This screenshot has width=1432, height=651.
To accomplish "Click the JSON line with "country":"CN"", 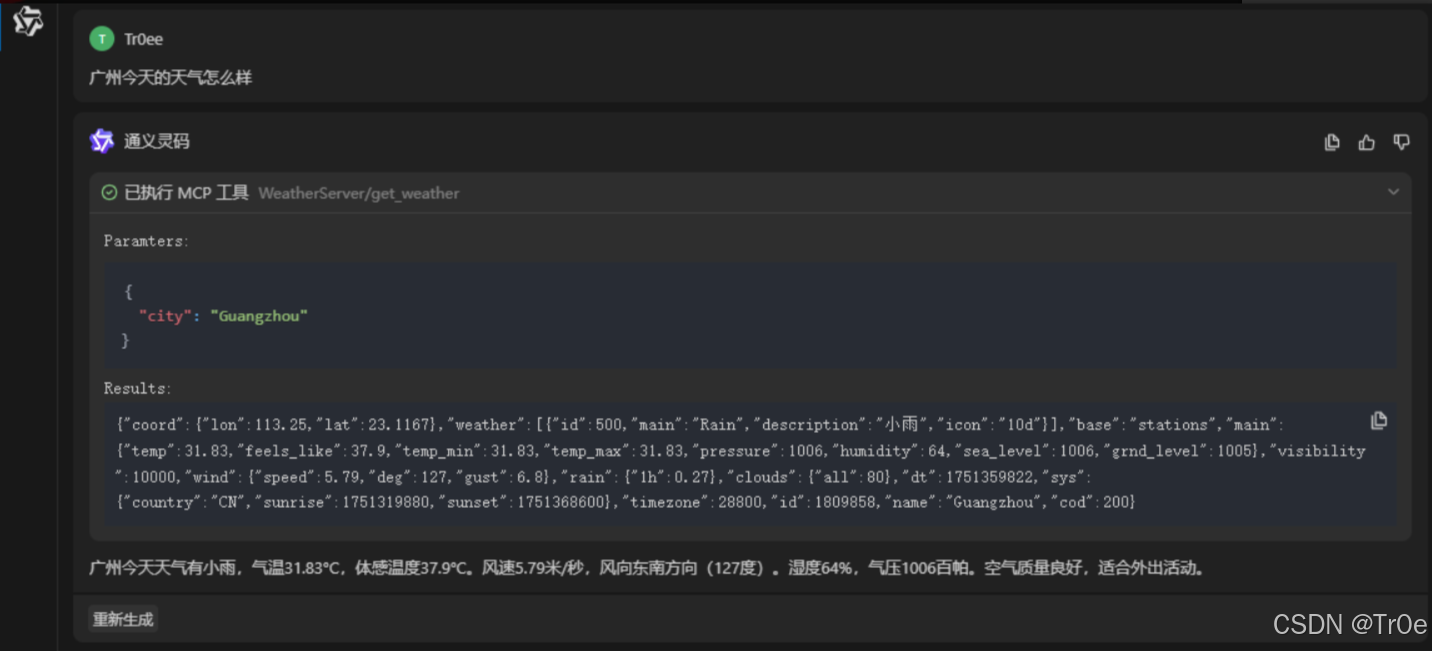I will tap(626, 502).
